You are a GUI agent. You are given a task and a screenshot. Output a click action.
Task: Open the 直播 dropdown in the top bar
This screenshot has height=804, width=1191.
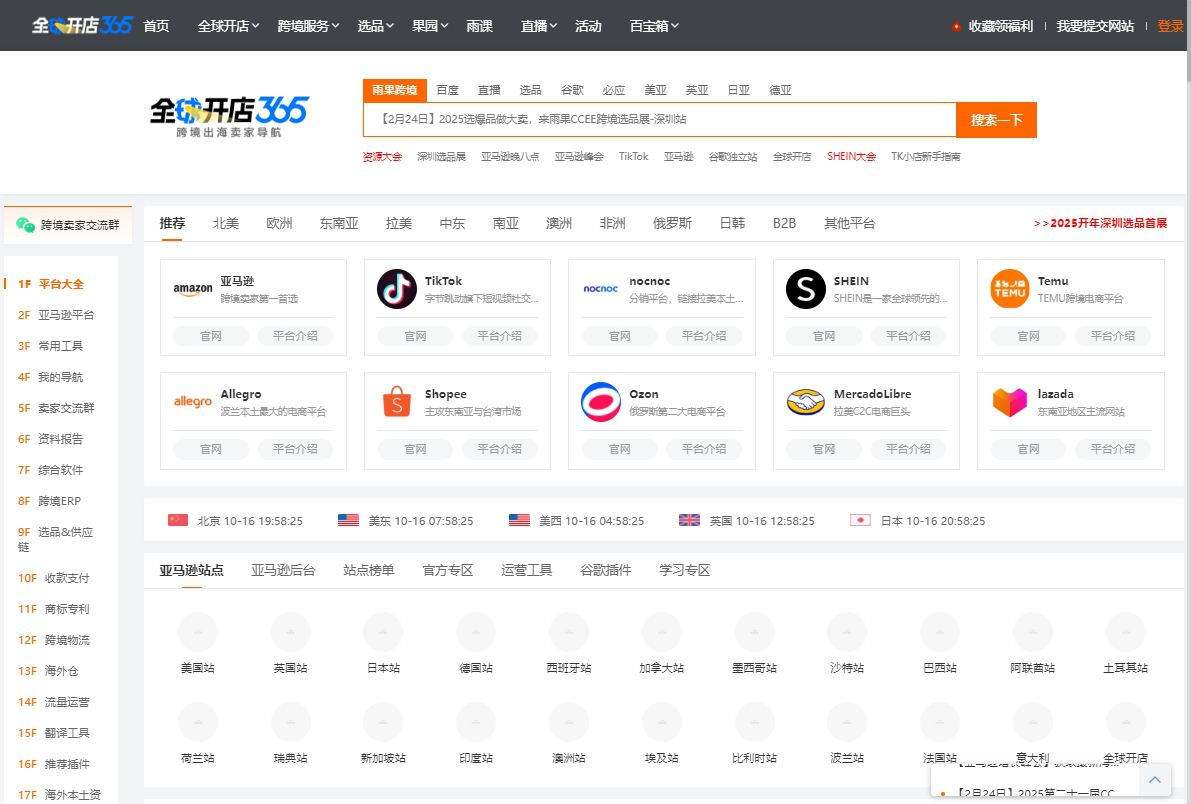pyautogui.click(x=539, y=26)
